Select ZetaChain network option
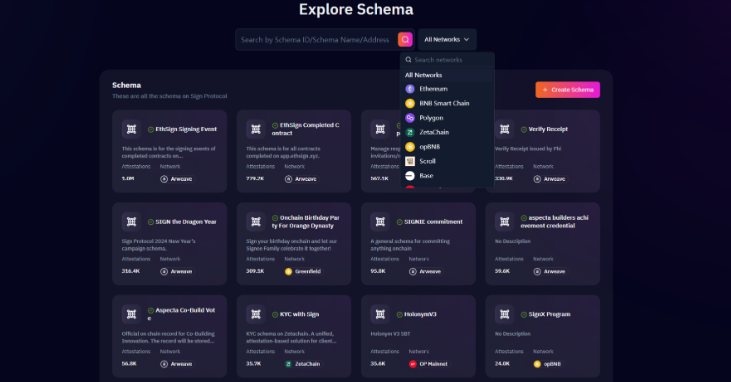Viewport: 731px width, 382px height. [448, 132]
